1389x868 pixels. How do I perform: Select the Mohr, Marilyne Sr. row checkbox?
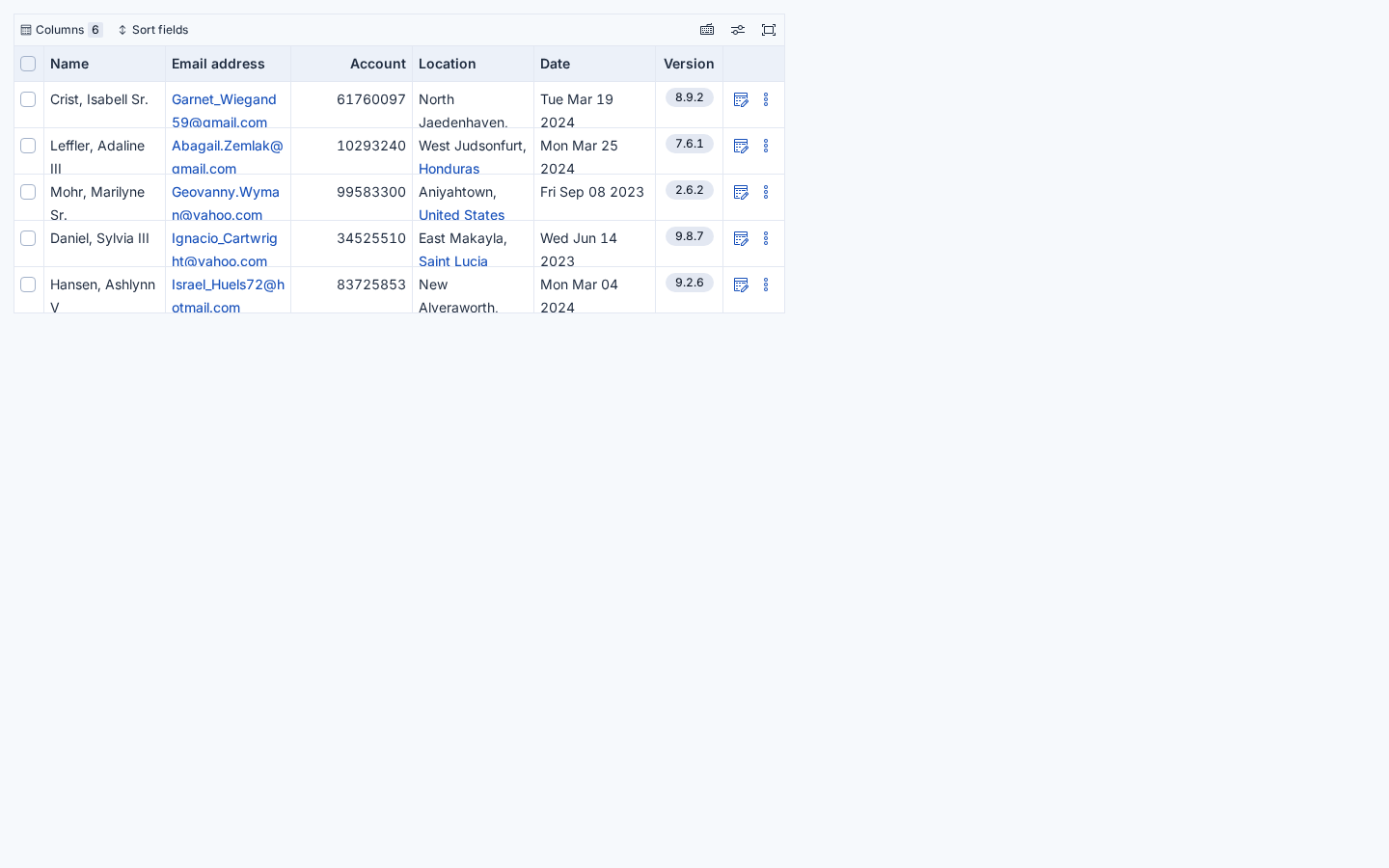(x=28, y=192)
